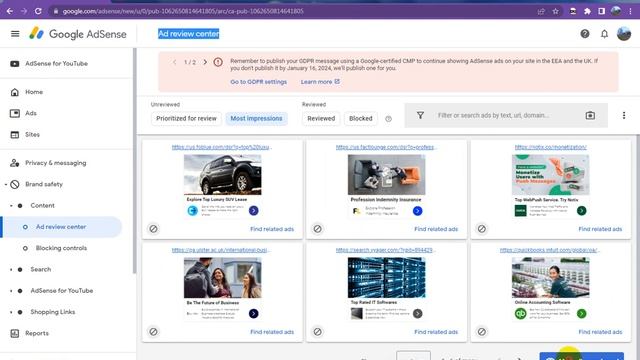Go to previous notification in banner
The width and height of the screenshot is (640, 360).
[174, 62]
